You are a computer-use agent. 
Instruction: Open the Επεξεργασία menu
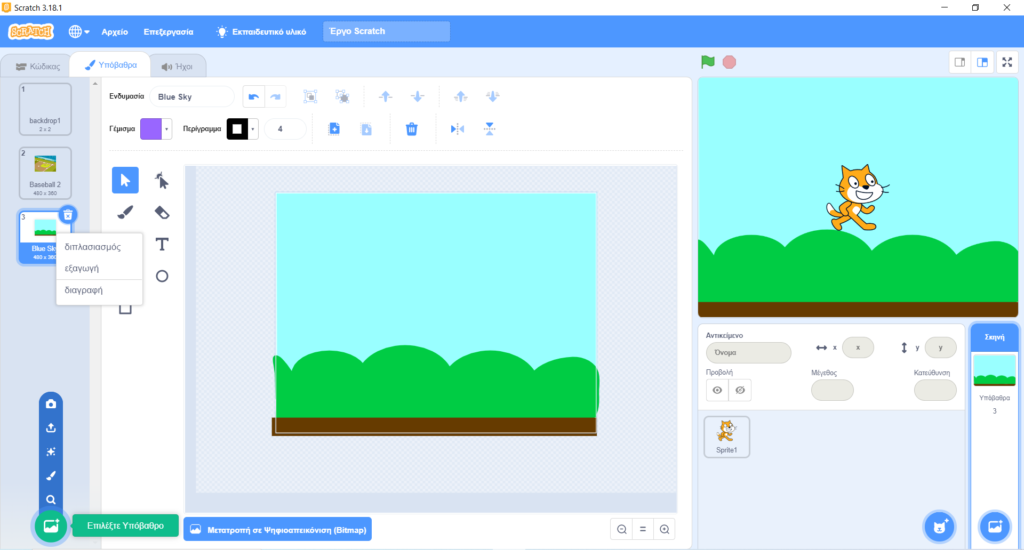tap(168, 31)
